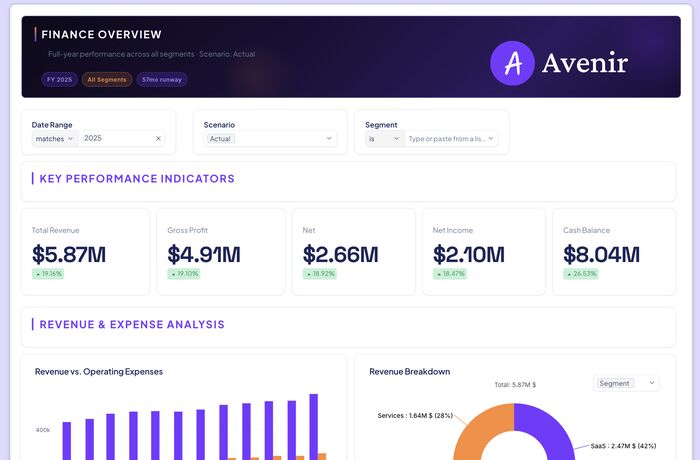Click the 'Services : 1.64M $ (28%)' label
Image resolution: width=700 pixels, height=460 pixels.
coord(415,415)
